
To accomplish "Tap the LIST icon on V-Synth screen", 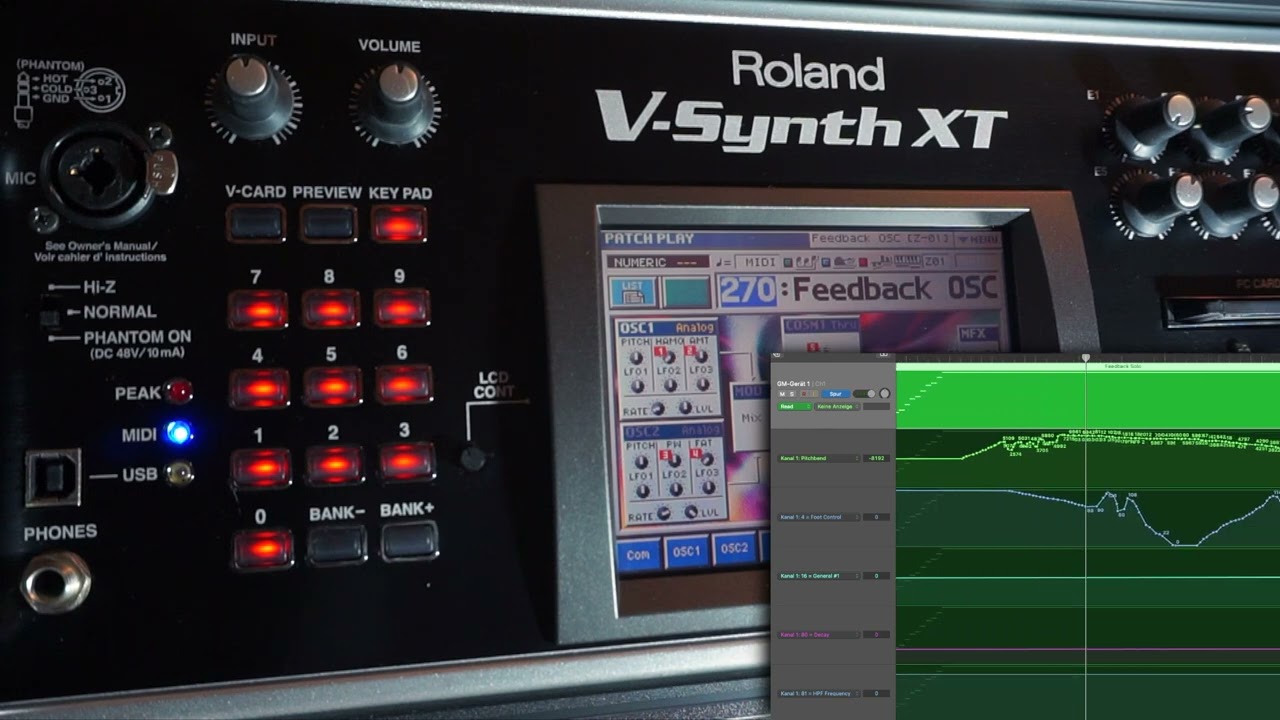I will [633, 292].
